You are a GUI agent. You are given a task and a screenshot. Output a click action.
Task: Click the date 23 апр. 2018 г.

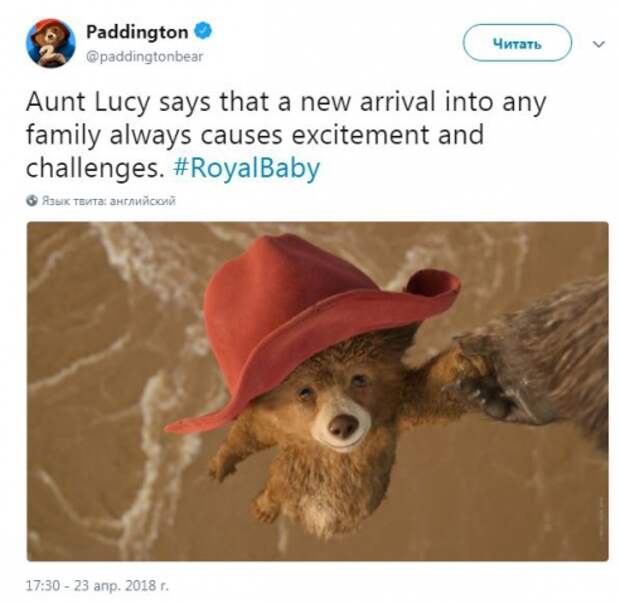point(121,585)
